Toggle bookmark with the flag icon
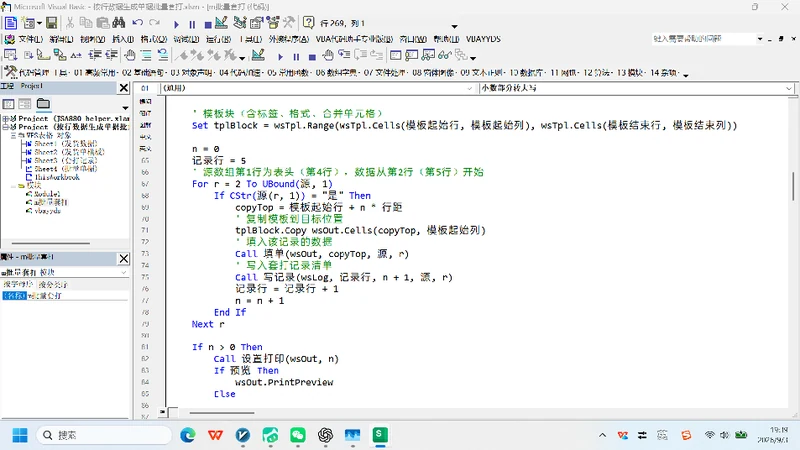 click(182, 55)
